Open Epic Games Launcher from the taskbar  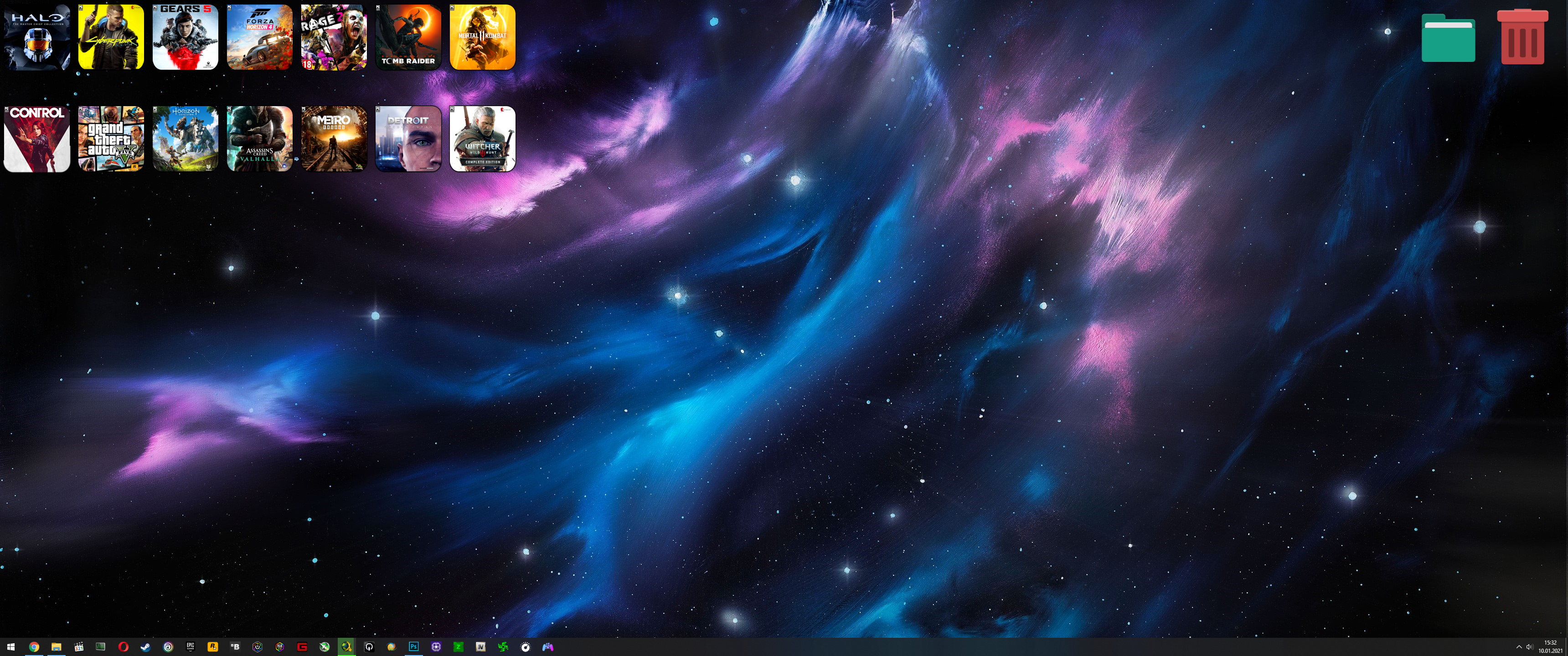pos(191,647)
